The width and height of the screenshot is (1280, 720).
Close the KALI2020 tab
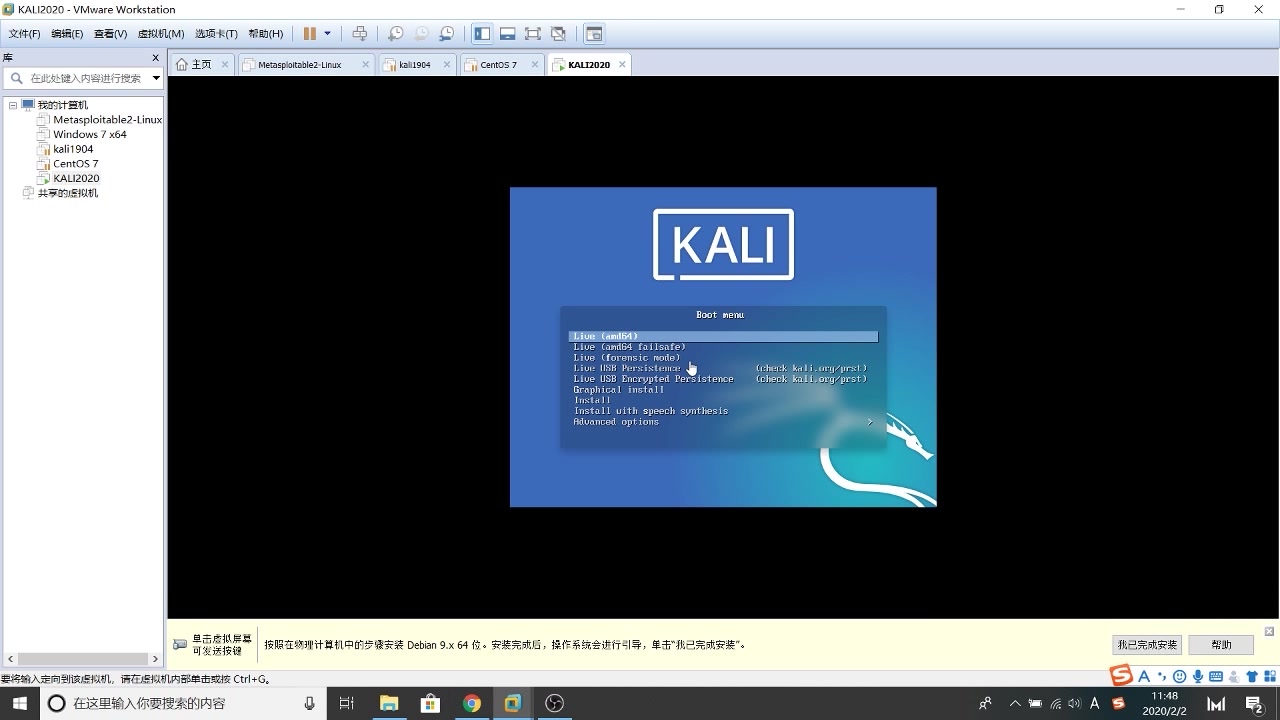coord(622,64)
